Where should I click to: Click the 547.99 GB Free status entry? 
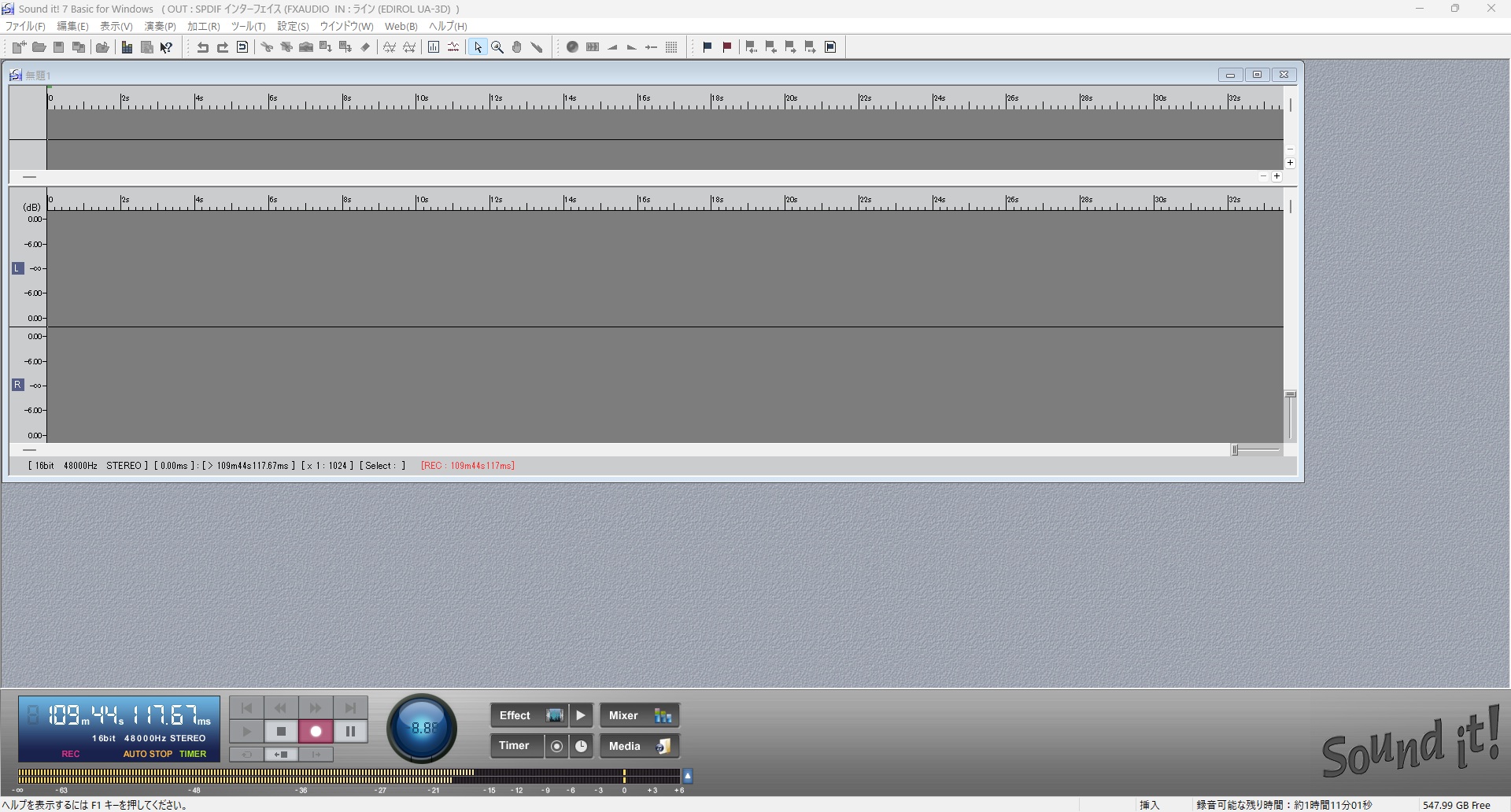[1457, 805]
